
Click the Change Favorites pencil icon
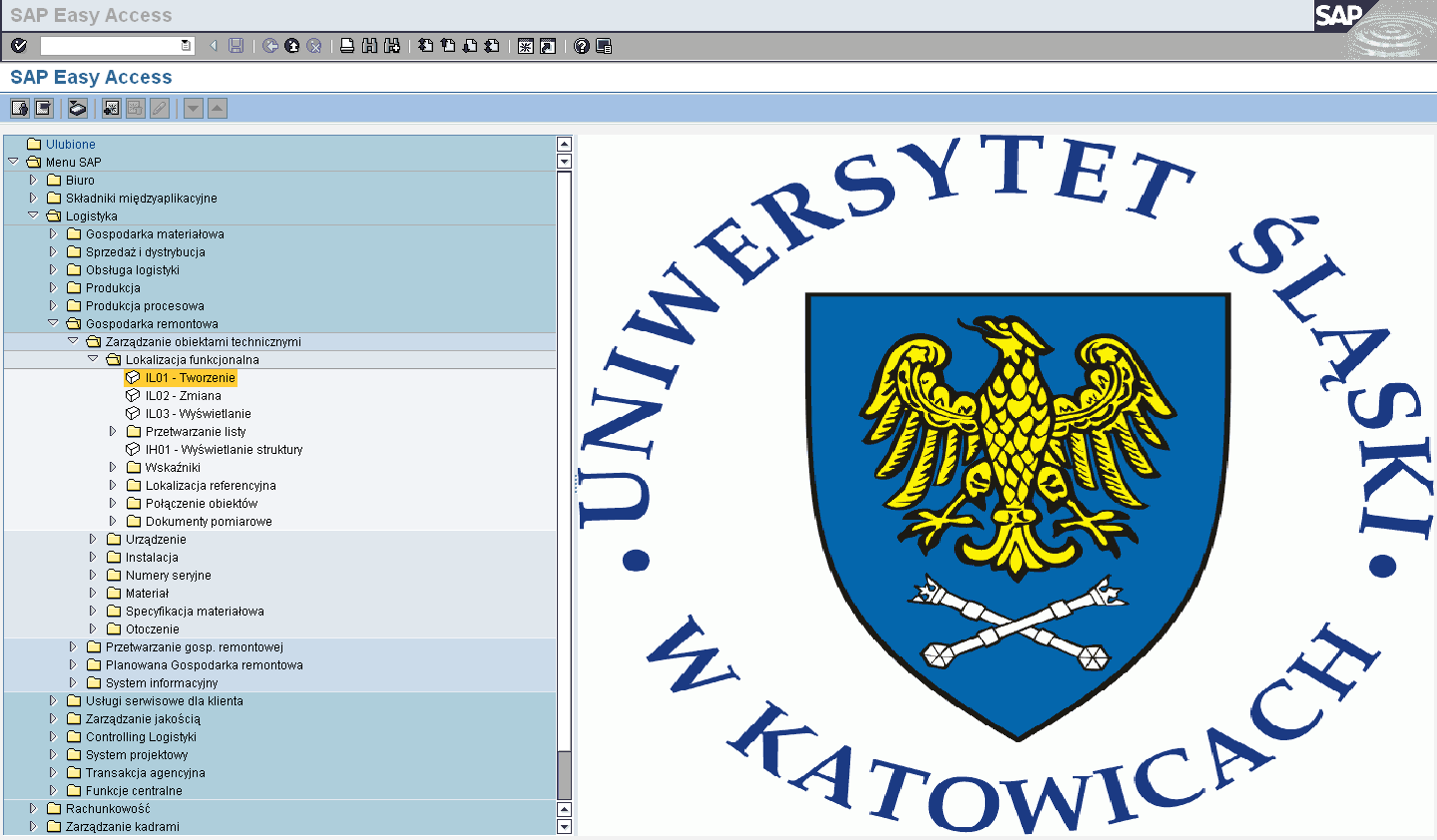[160, 108]
